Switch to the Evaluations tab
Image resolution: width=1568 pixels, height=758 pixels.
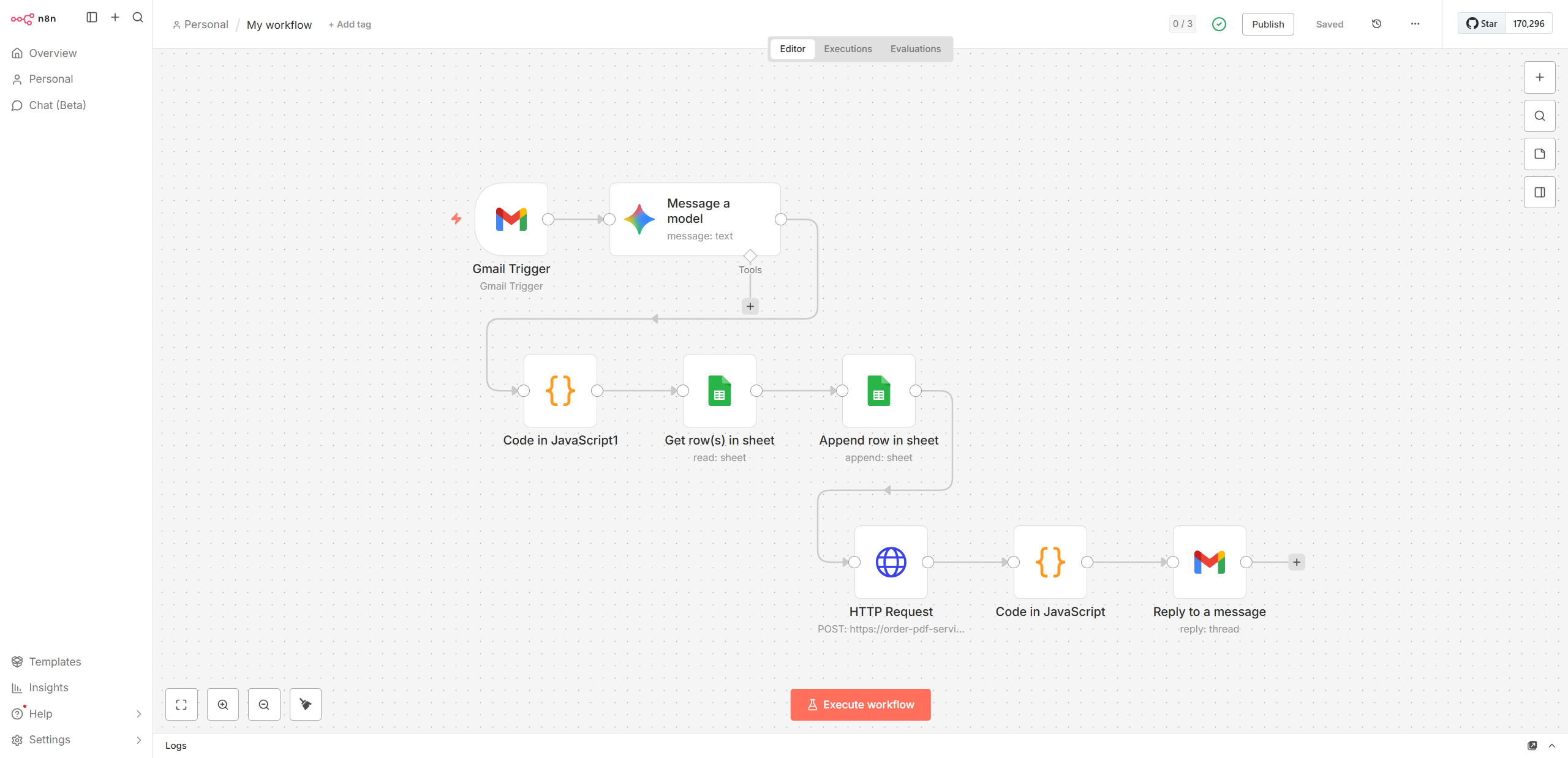pyautogui.click(x=915, y=49)
